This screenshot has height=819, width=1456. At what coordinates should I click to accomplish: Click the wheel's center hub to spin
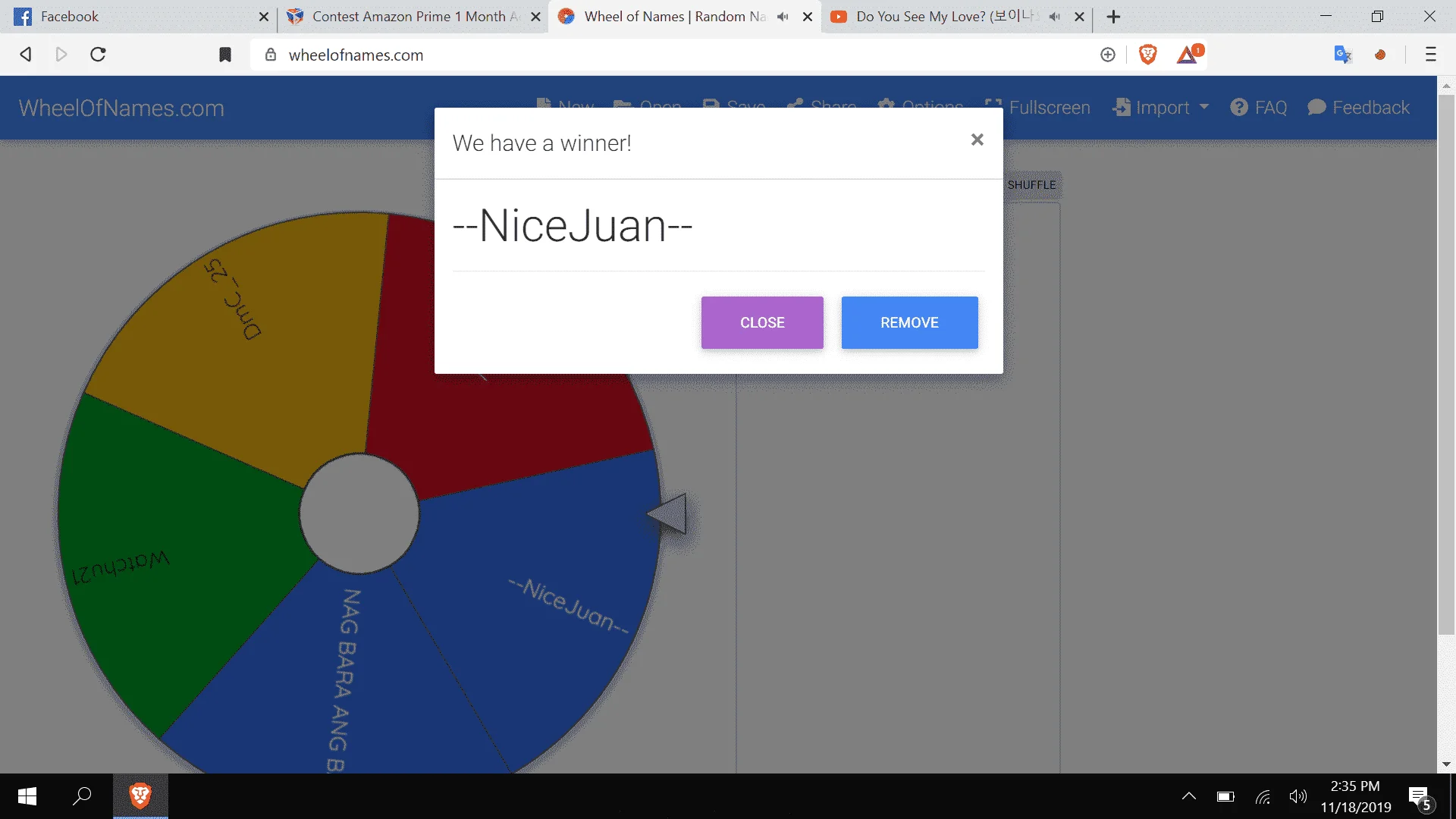(x=359, y=514)
